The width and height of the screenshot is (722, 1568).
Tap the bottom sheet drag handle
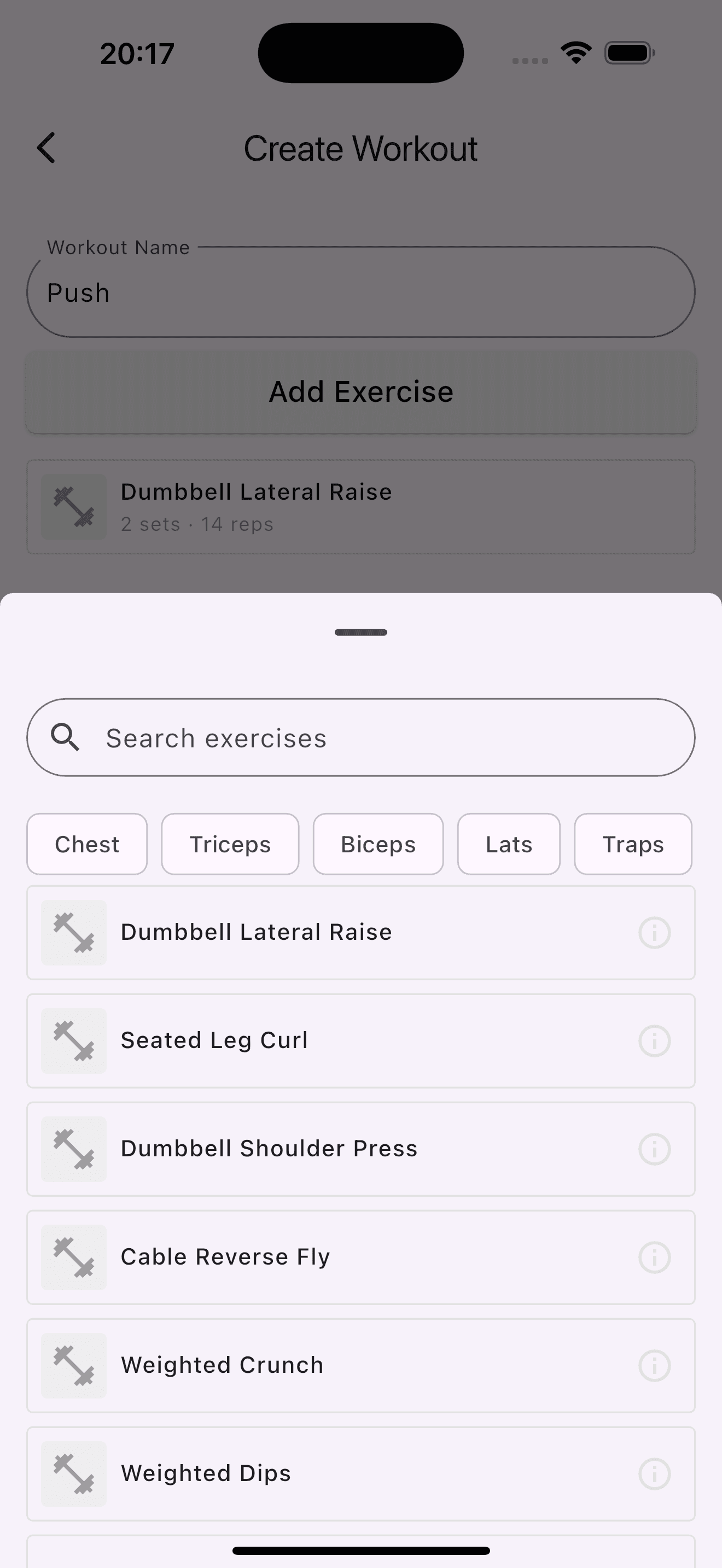pyautogui.click(x=361, y=633)
